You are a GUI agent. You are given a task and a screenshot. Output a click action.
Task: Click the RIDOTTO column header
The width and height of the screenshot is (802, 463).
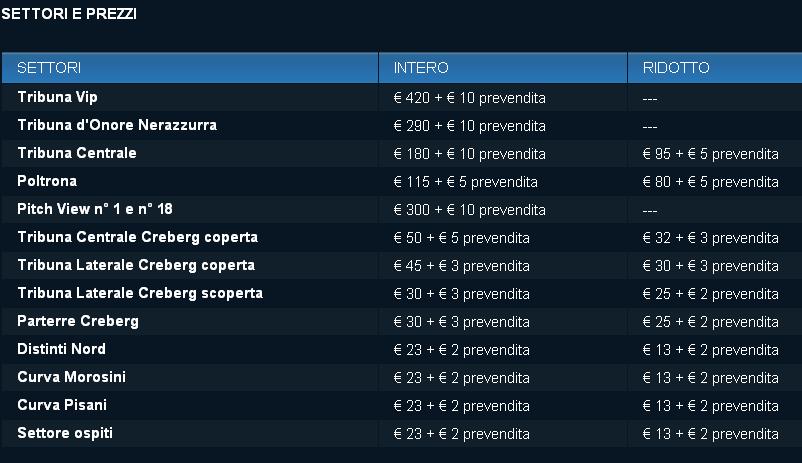coord(676,68)
